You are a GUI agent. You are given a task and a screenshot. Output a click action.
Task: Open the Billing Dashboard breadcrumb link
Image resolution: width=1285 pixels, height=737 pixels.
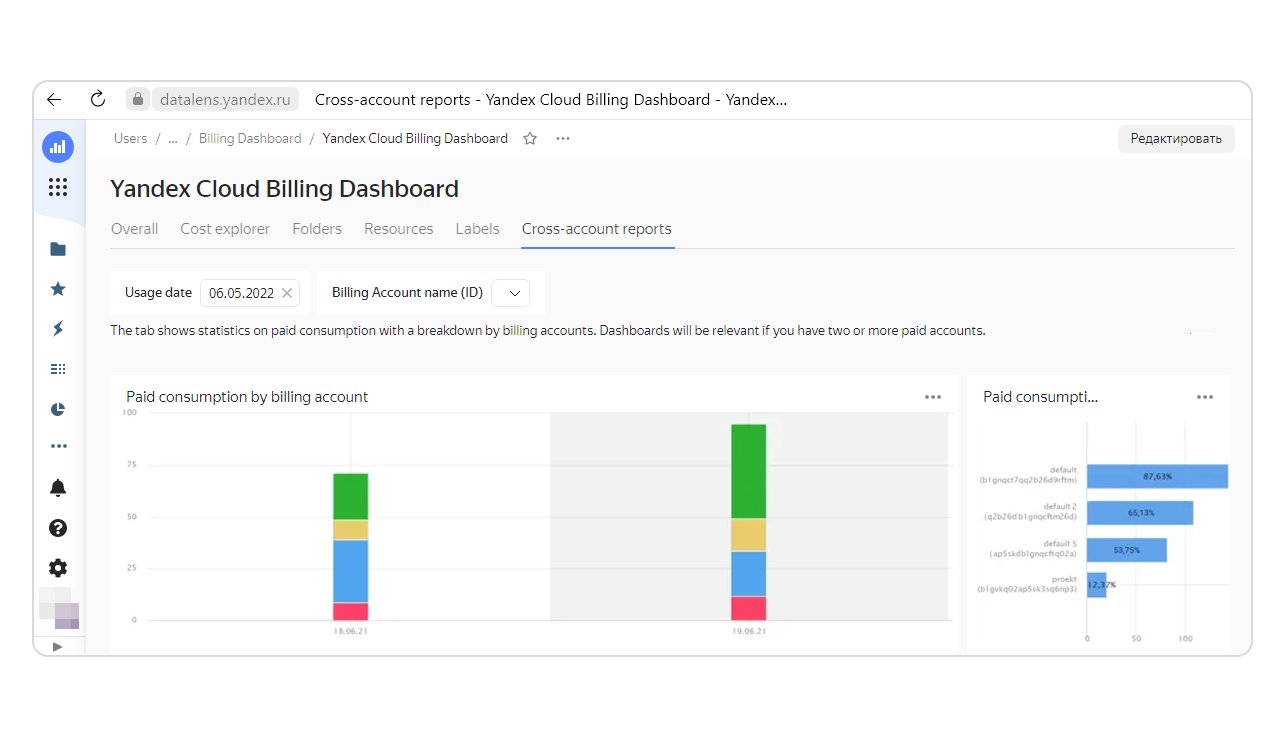click(250, 139)
